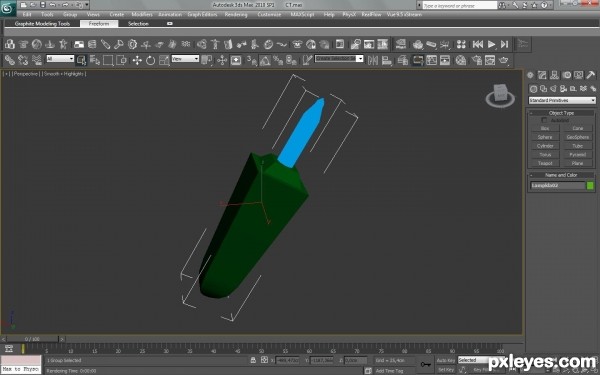Screen dimensions: 600x375
Task: Toggle Angle Snap
Action: (x=265, y=60)
